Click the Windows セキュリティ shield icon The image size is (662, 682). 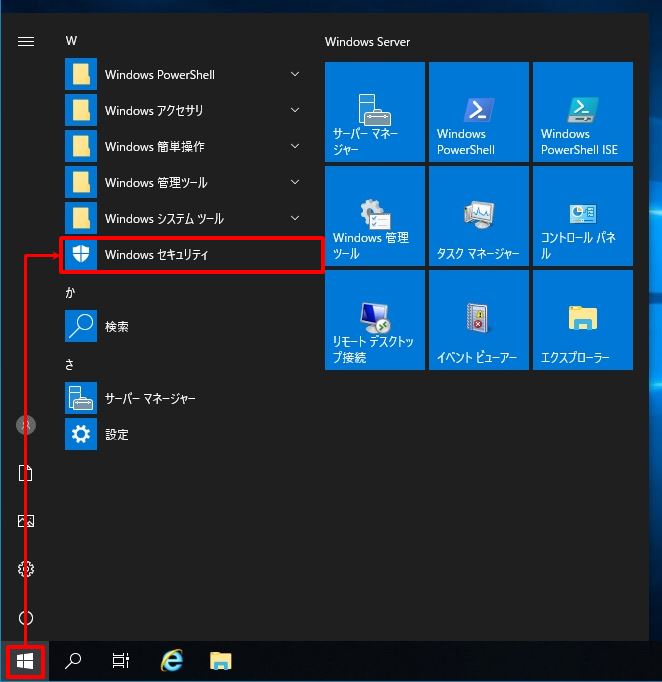(81, 254)
